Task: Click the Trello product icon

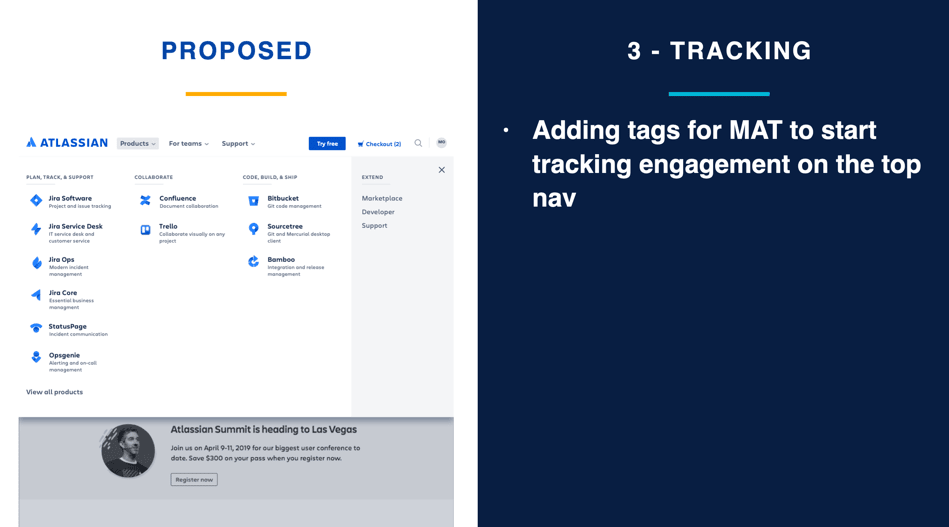Action: [x=145, y=230]
